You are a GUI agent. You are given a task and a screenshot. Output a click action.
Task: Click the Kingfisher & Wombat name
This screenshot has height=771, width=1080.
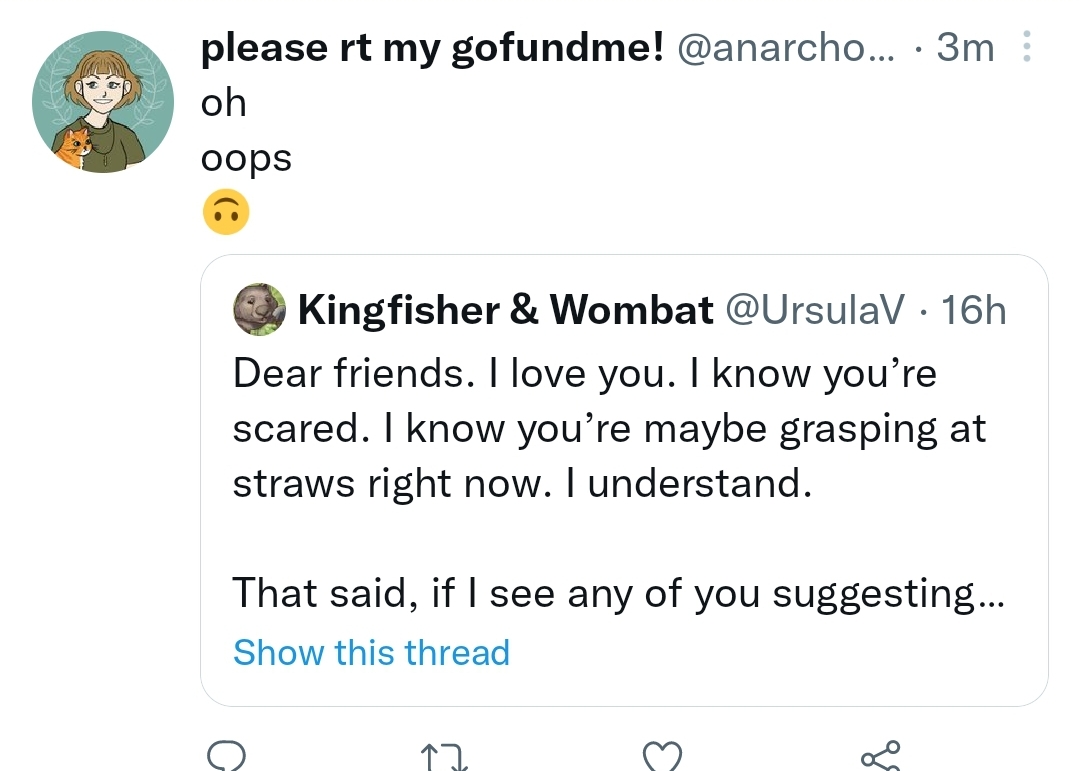point(506,309)
